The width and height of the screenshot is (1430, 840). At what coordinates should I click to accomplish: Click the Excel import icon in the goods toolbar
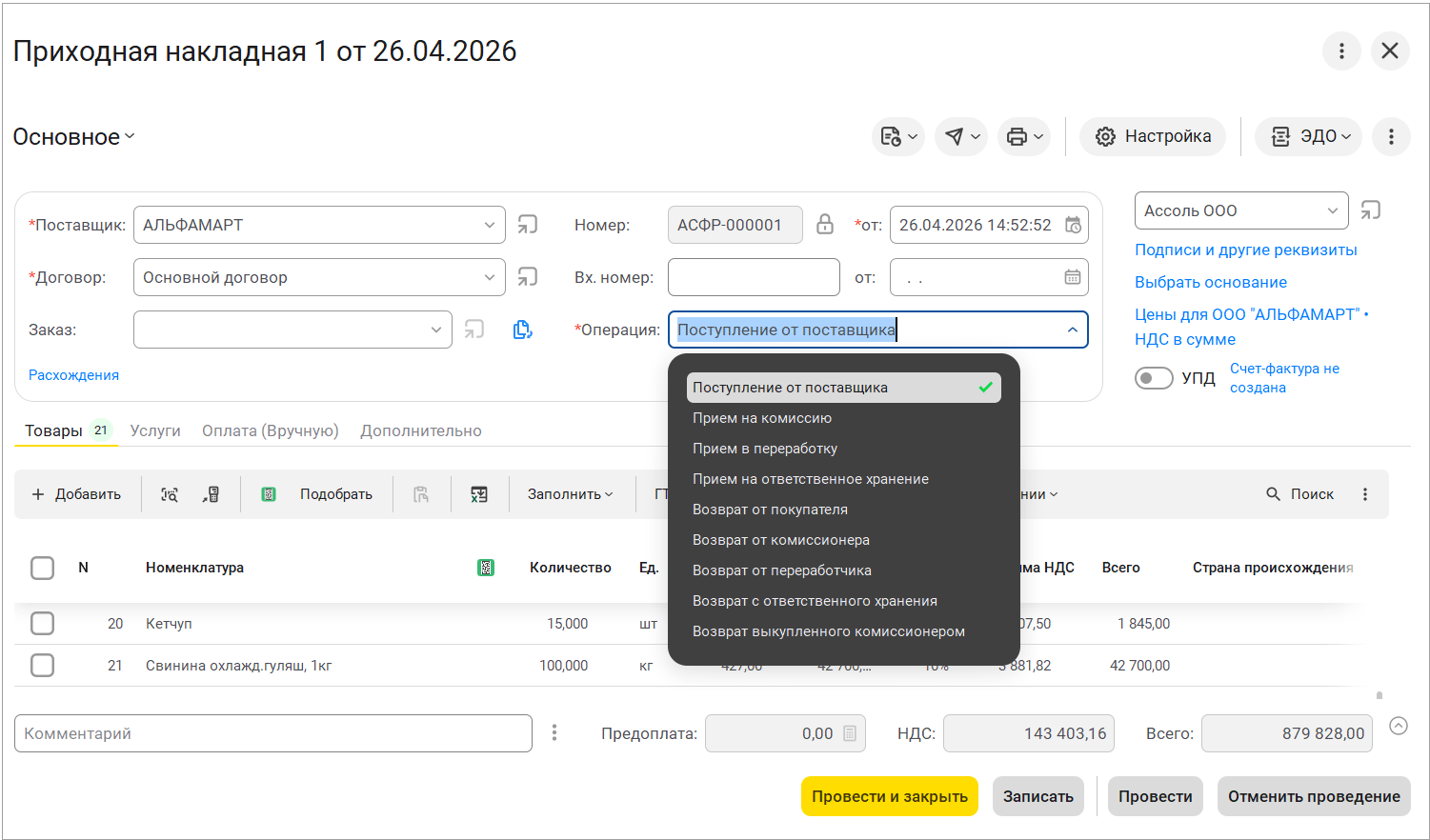tap(479, 494)
